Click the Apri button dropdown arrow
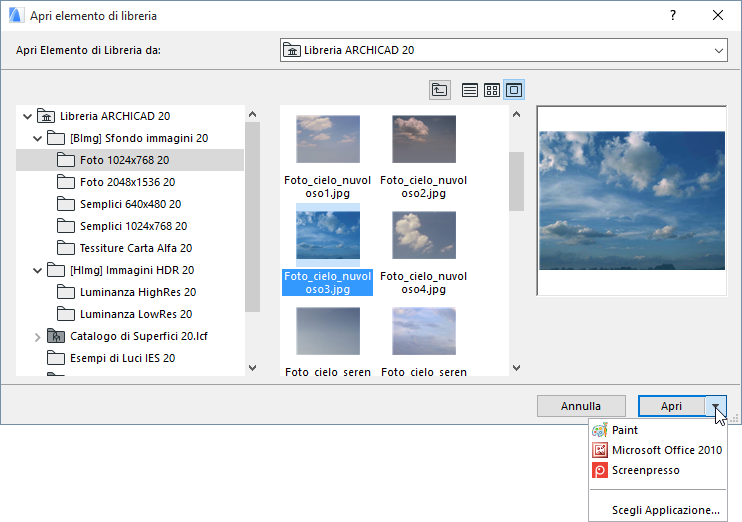This screenshot has width=742, height=522. pos(716,406)
